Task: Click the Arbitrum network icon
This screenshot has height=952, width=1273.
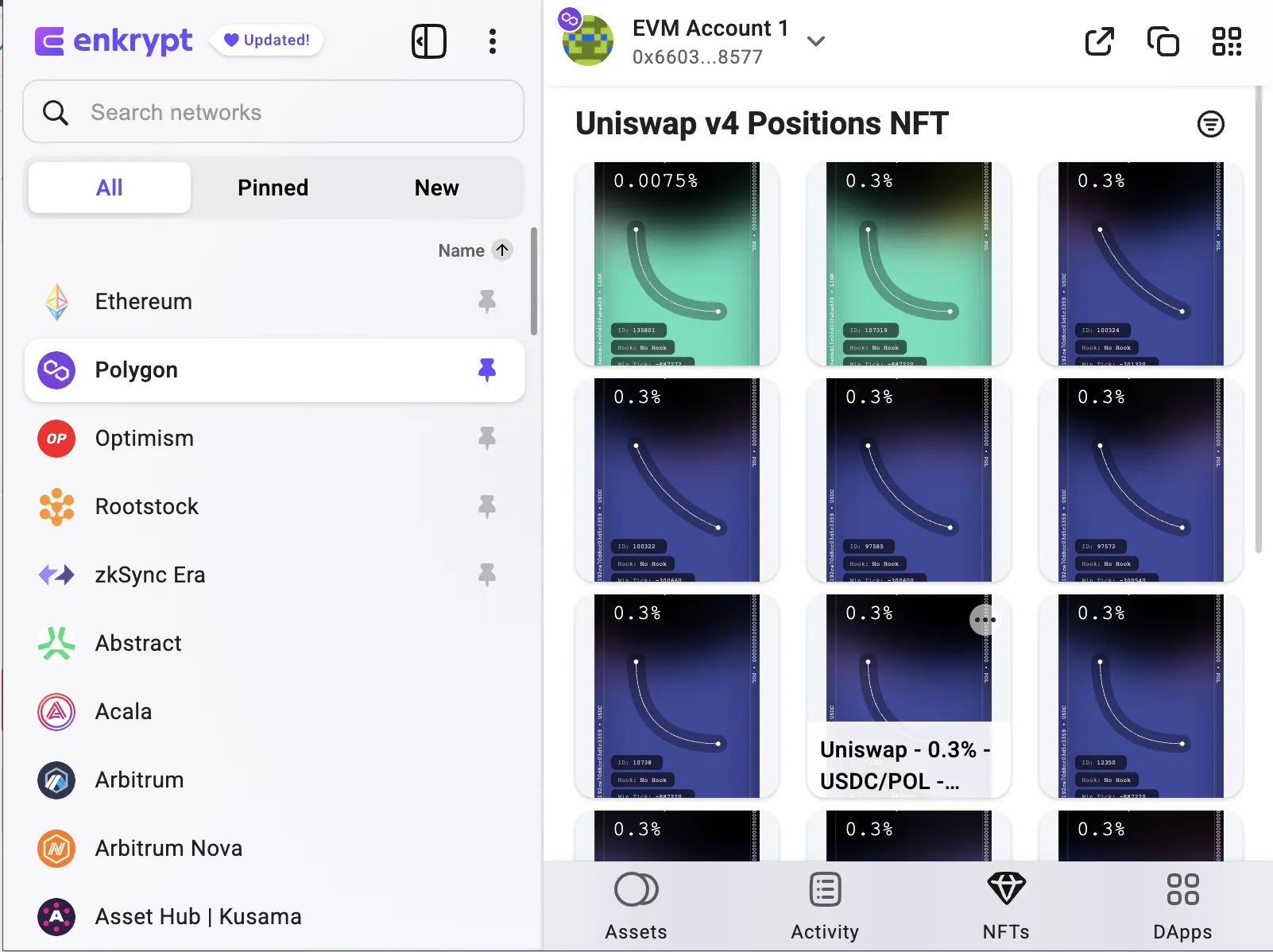Action: [56, 780]
